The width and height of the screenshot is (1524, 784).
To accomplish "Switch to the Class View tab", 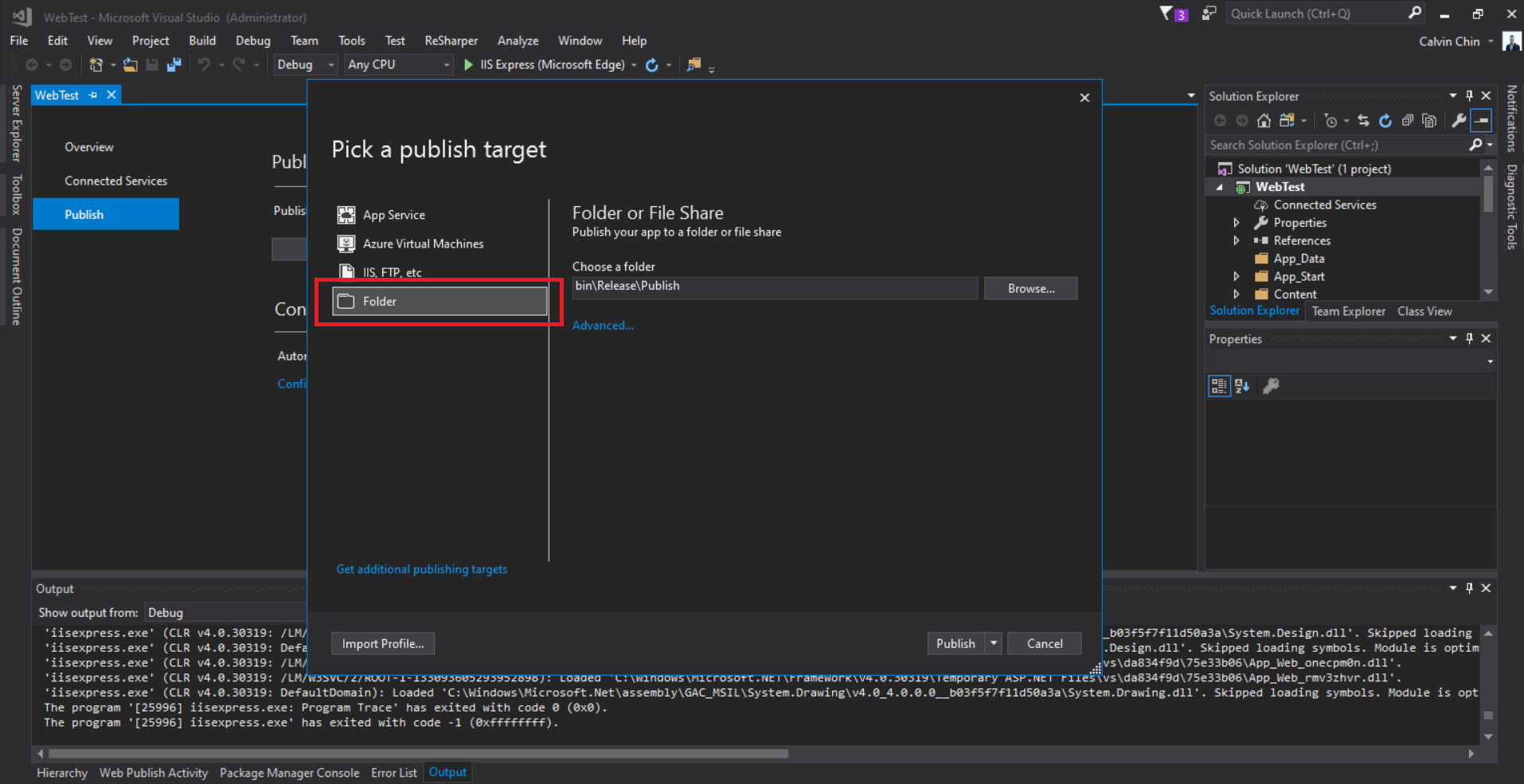I will [1424, 311].
